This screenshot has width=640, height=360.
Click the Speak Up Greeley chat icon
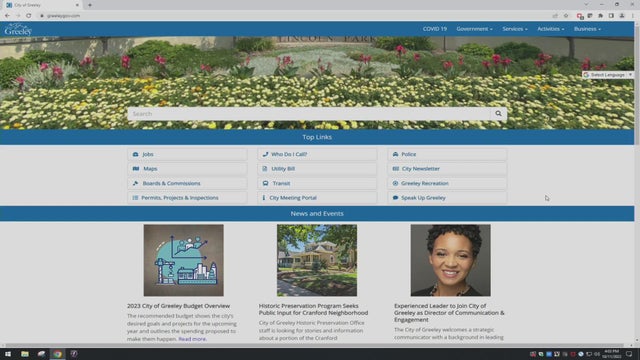click(395, 198)
